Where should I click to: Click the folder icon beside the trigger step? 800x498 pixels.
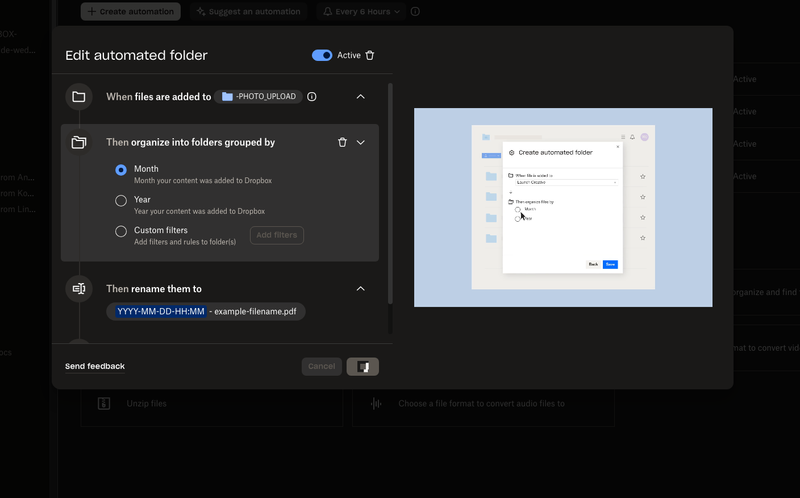(x=79, y=97)
